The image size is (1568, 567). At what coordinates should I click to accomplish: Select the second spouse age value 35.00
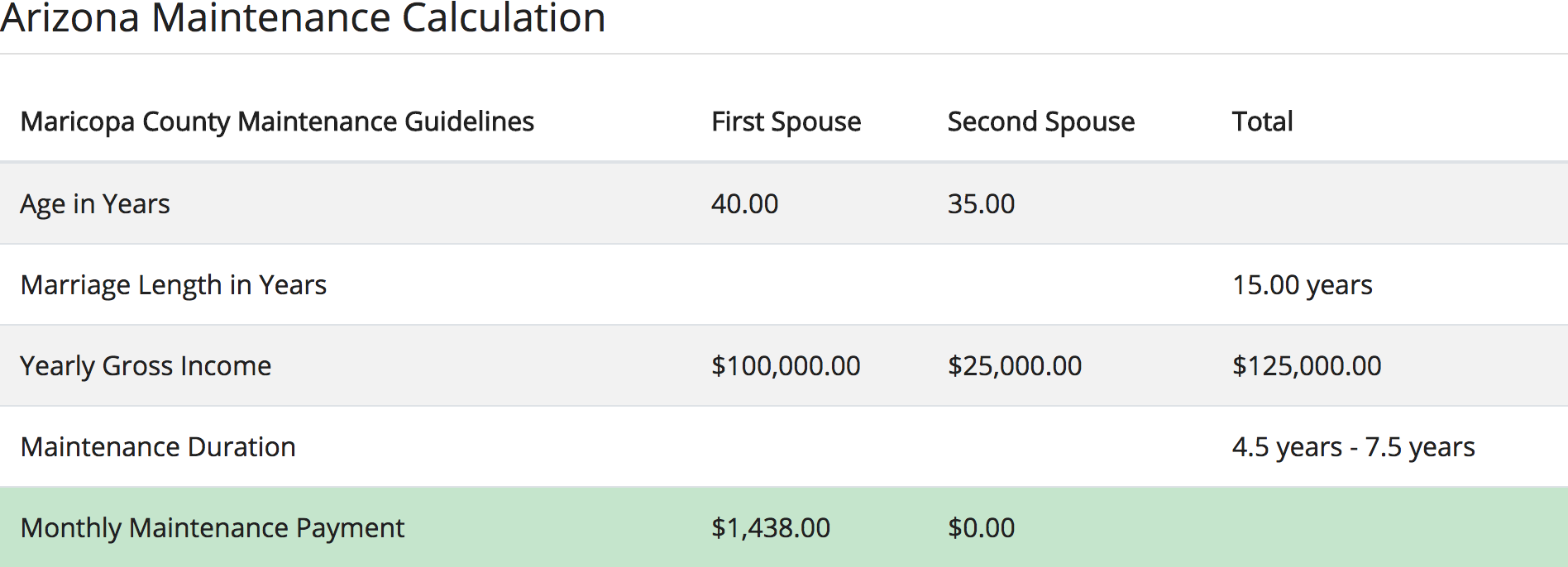pos(981,204)
